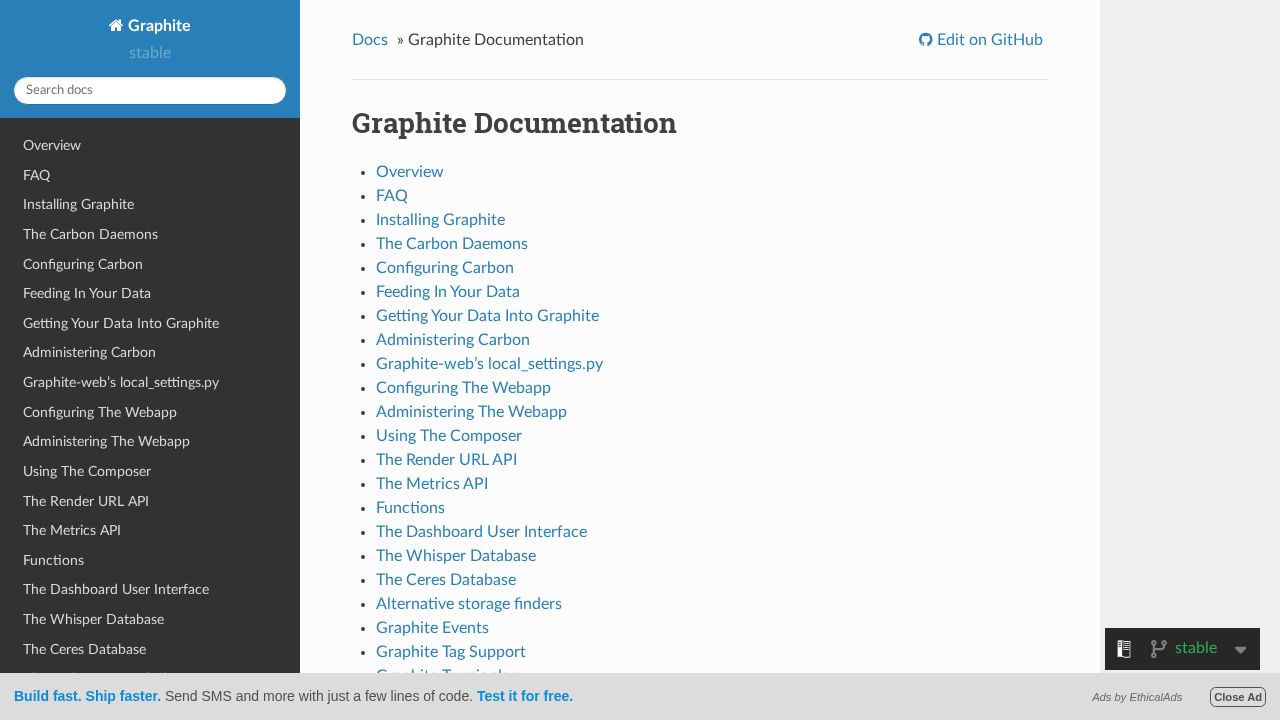Click the stable version label under Graphite

click(x=150, y=53)
